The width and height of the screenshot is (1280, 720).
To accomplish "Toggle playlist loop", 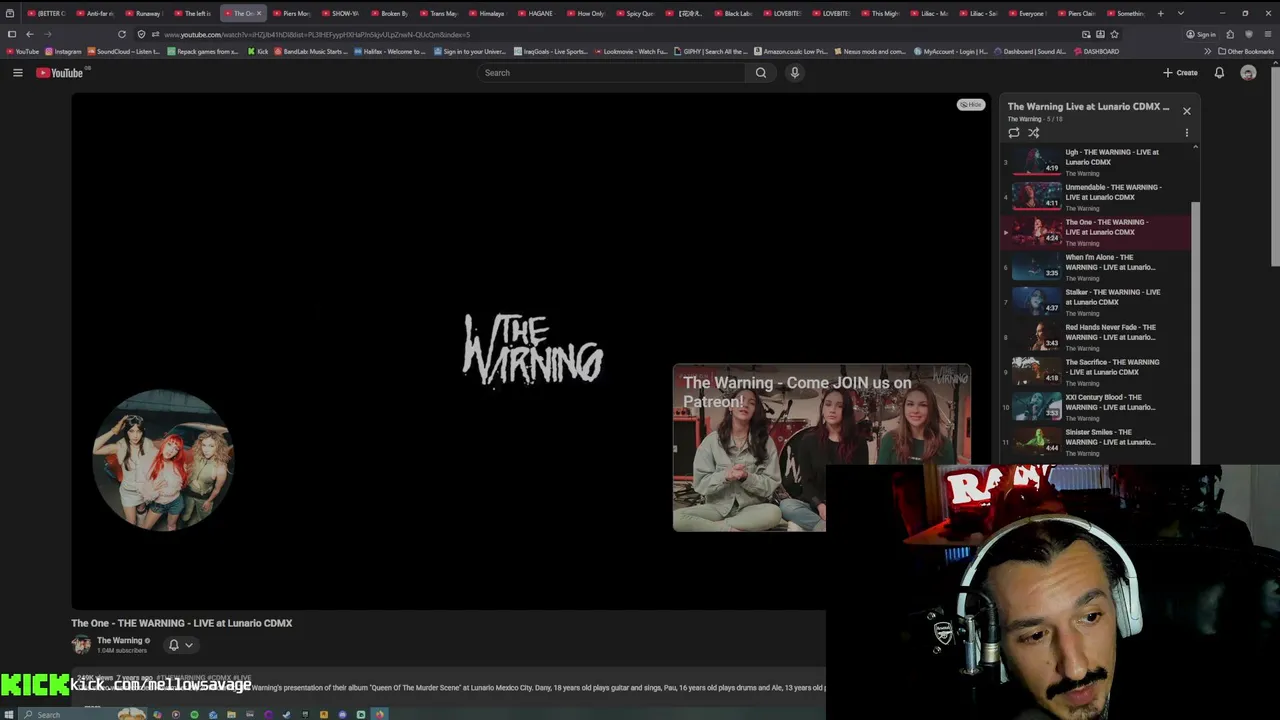I will point(1014,132).
